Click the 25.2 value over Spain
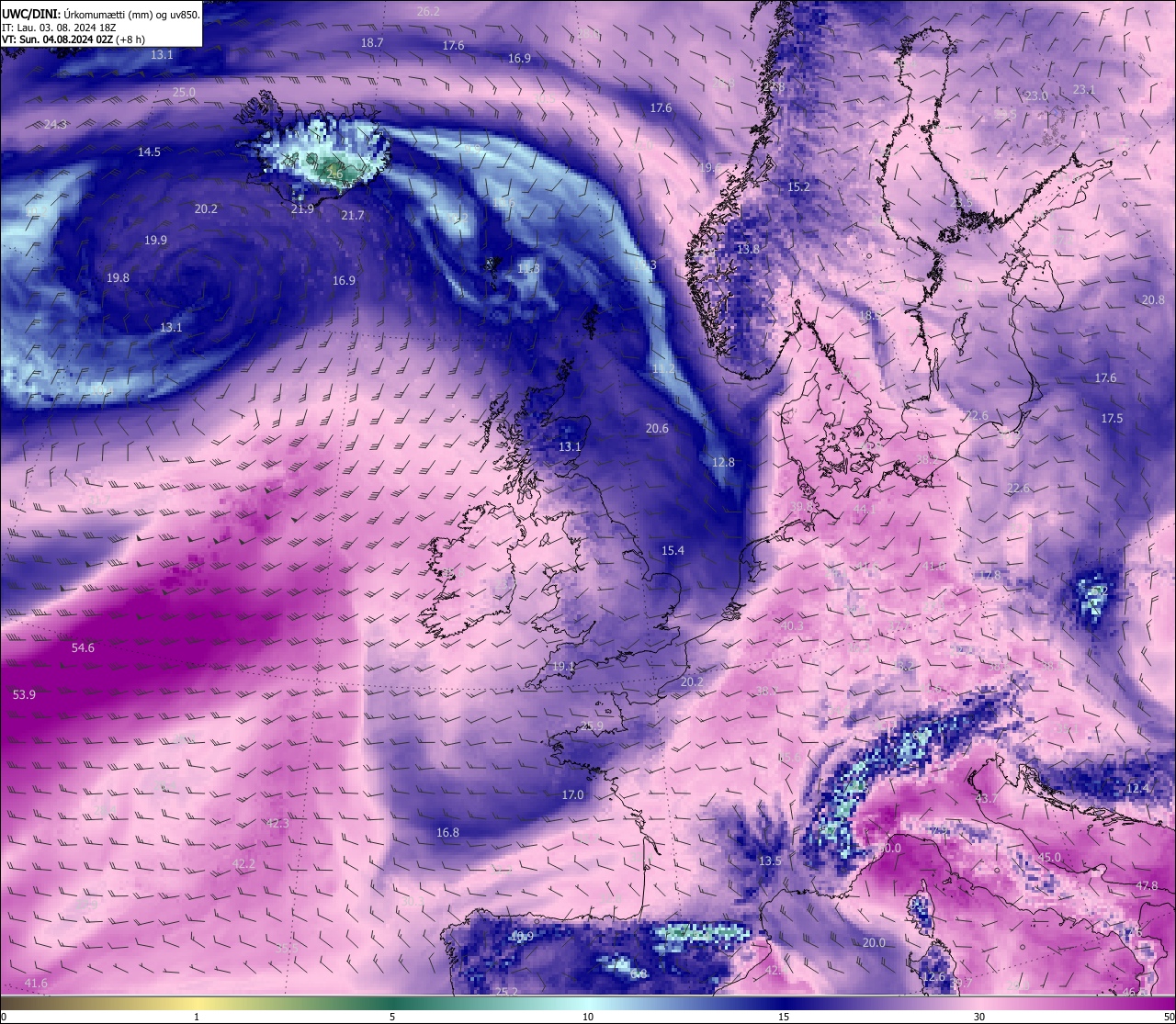 click(x=506, y=992)
